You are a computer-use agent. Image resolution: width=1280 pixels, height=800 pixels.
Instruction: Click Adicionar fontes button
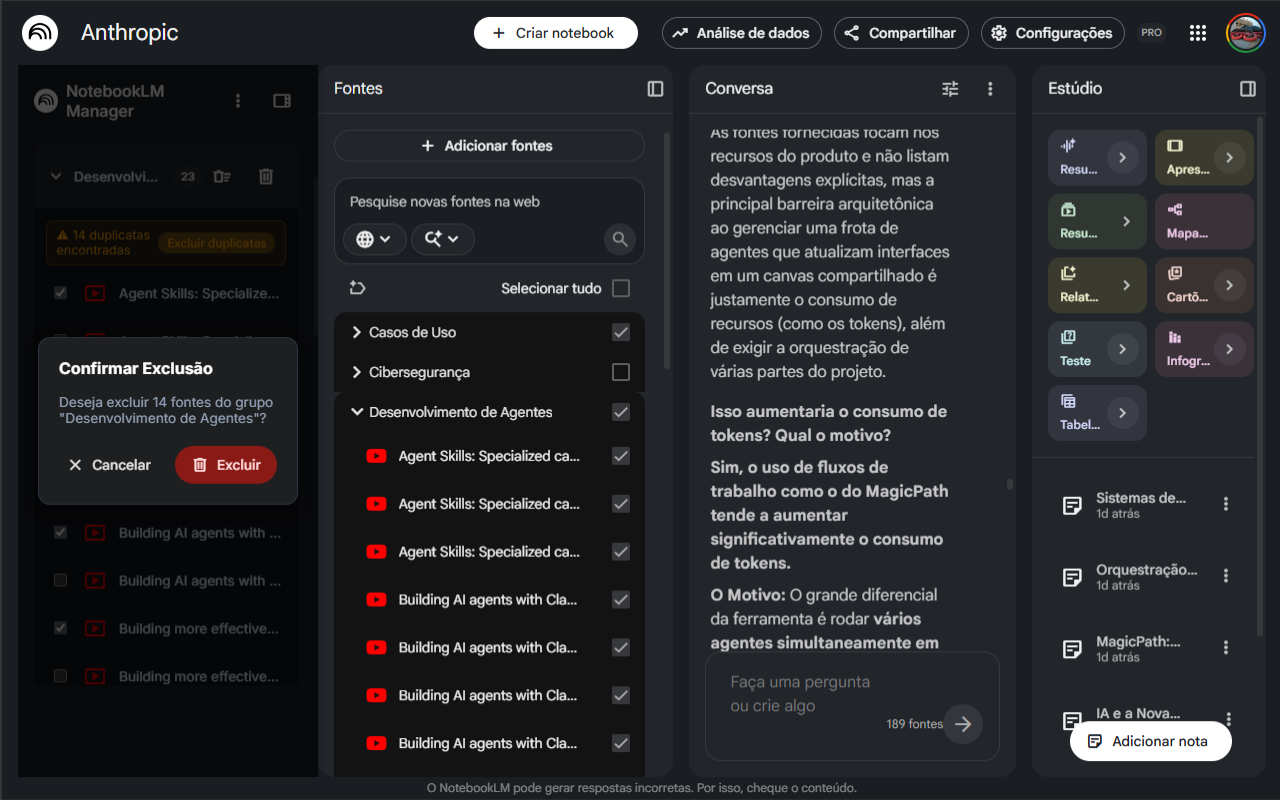(489, 146)
